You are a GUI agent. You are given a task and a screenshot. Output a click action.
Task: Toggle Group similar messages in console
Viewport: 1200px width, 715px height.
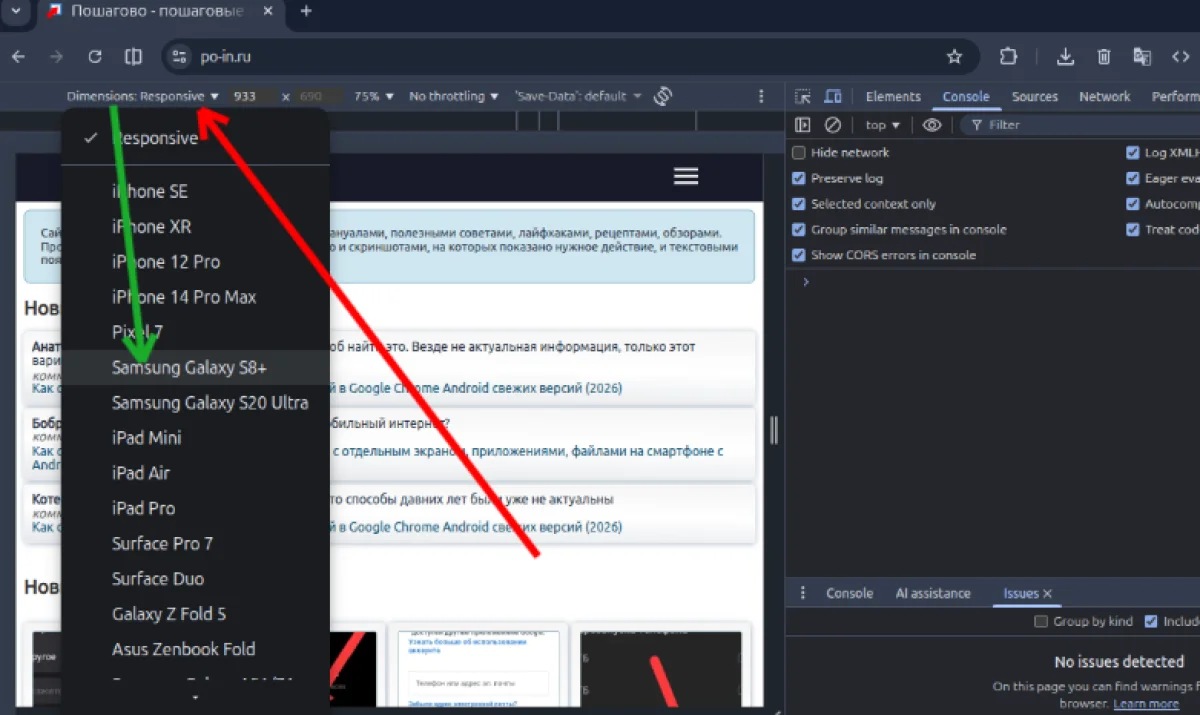tap(799, 229)
